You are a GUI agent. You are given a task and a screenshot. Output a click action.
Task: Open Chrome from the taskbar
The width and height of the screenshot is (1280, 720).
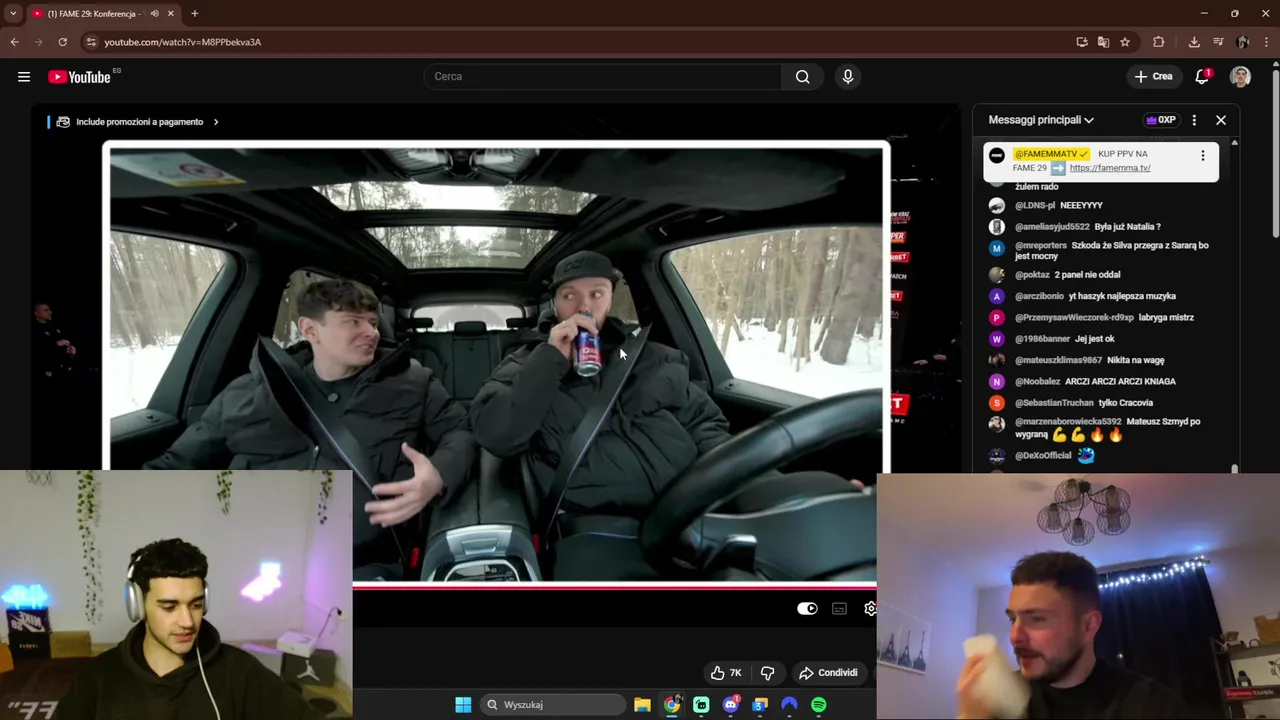(x=672, y=705)
